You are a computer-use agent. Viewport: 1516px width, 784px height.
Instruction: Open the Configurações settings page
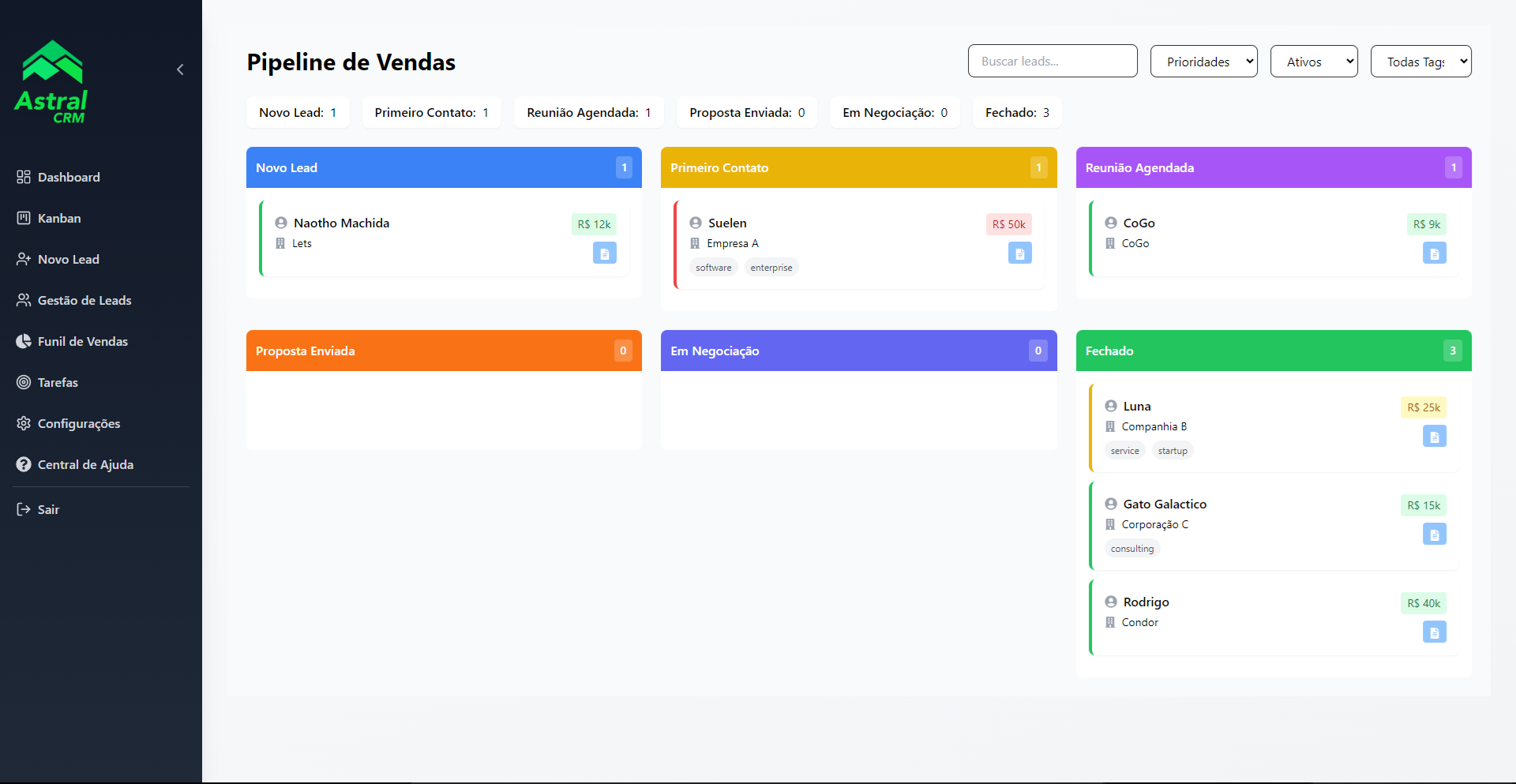coord(79,424)
